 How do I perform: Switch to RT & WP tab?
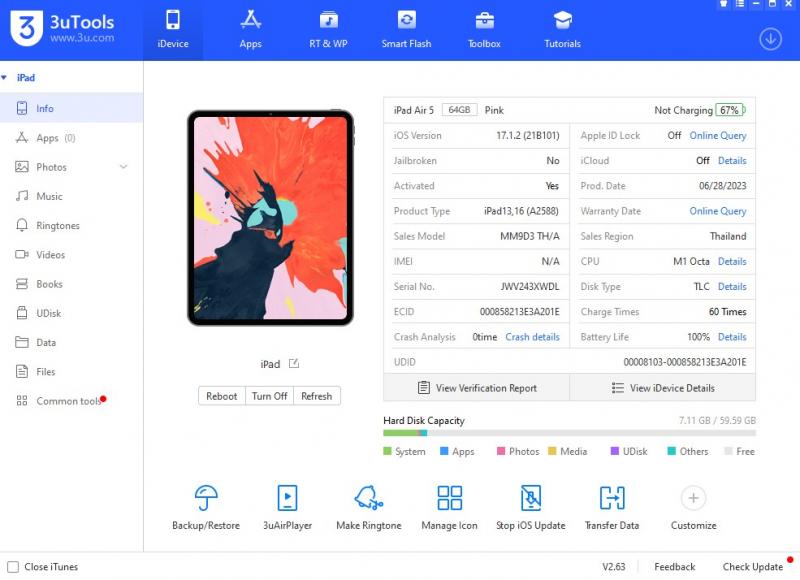(x=328, y=30)
